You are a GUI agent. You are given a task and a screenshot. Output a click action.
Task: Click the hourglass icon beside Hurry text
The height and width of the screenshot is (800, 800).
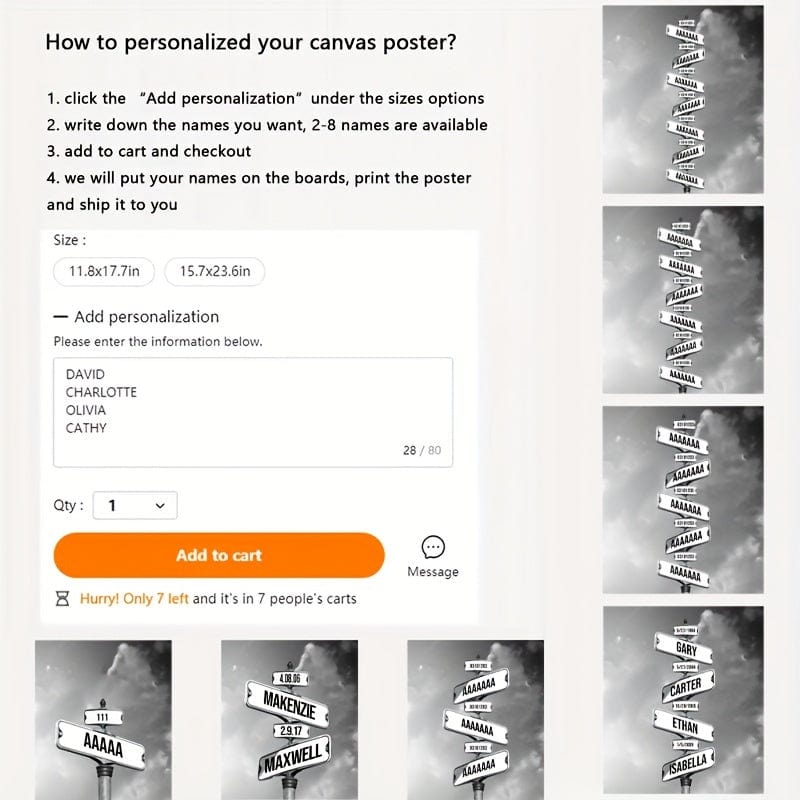pyautogui.click(x=62, y=598)
